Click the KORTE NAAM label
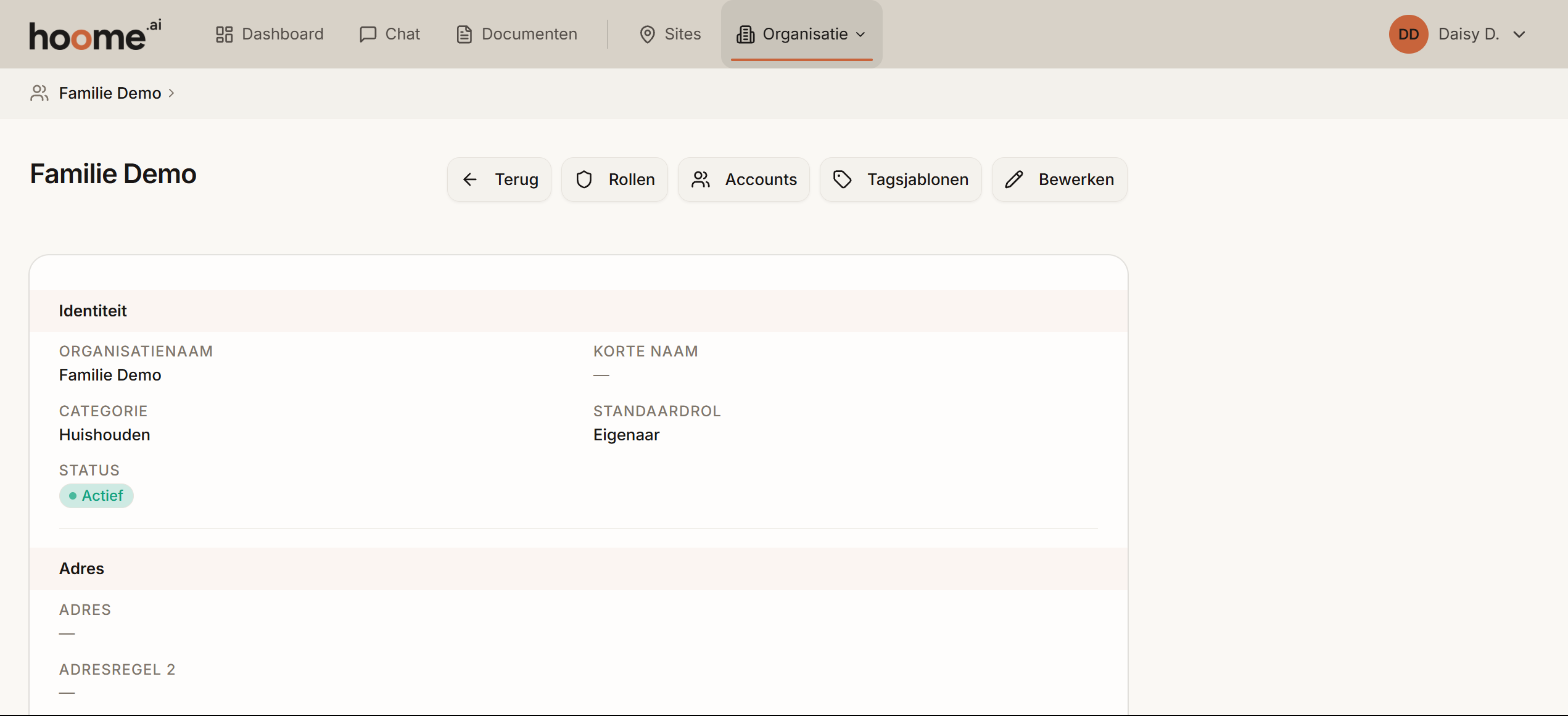1568x716 pixels. tap(646, 352)
